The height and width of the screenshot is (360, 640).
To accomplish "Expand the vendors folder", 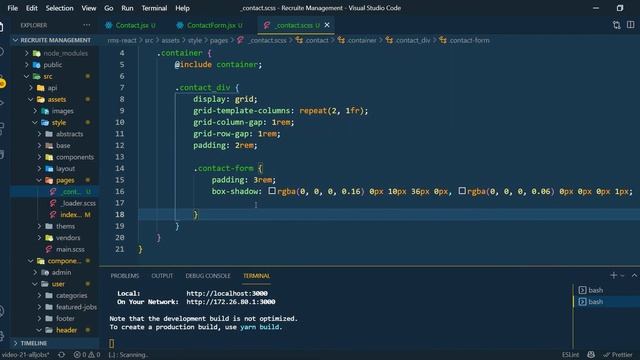I will [x=68, y=238].
